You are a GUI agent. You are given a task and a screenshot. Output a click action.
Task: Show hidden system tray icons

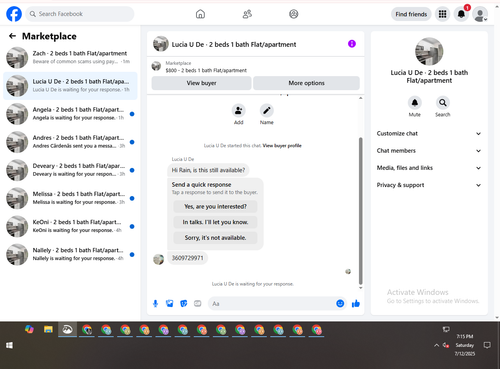(x=436, y=345)
